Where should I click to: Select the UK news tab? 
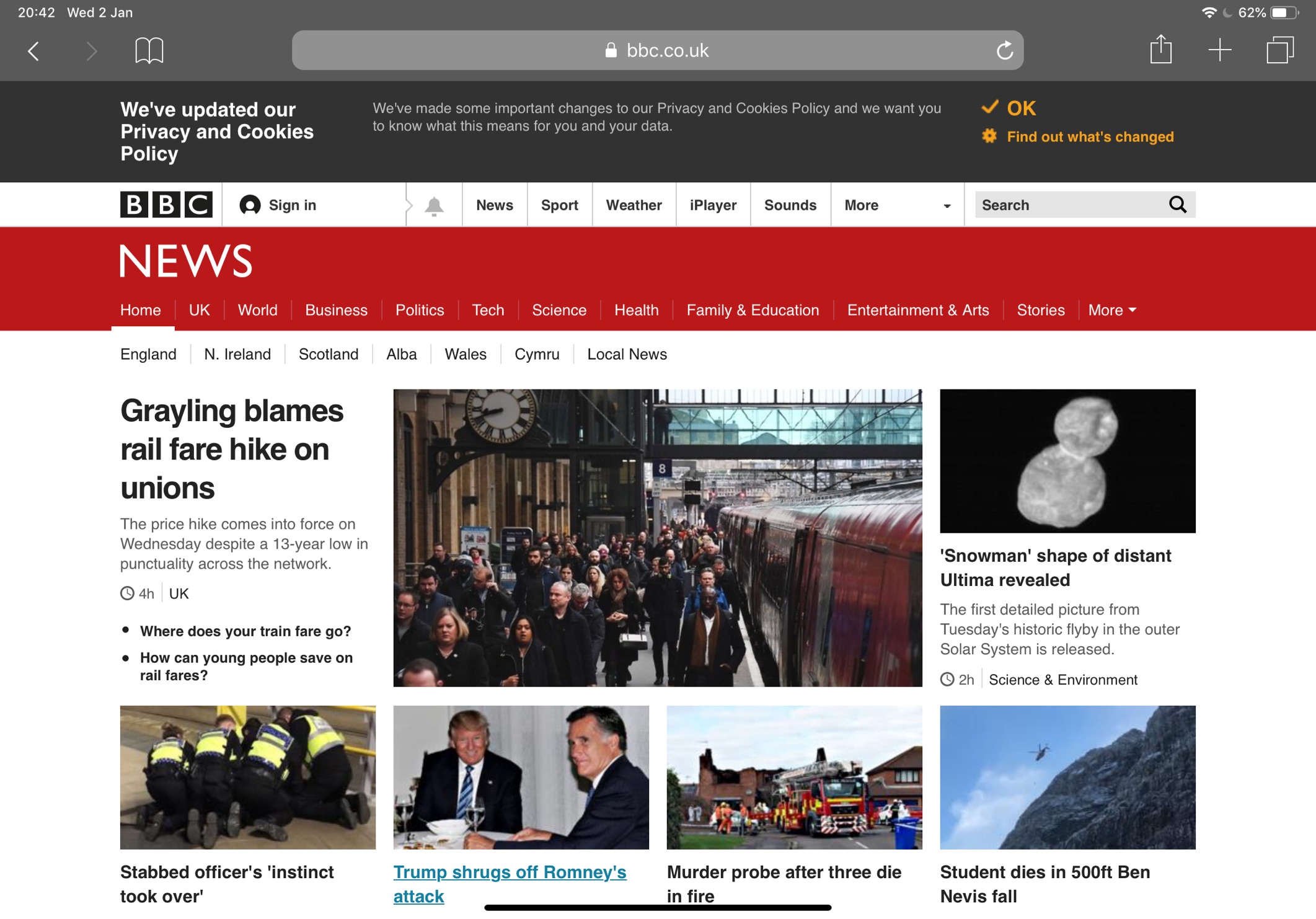click(199, 310)
